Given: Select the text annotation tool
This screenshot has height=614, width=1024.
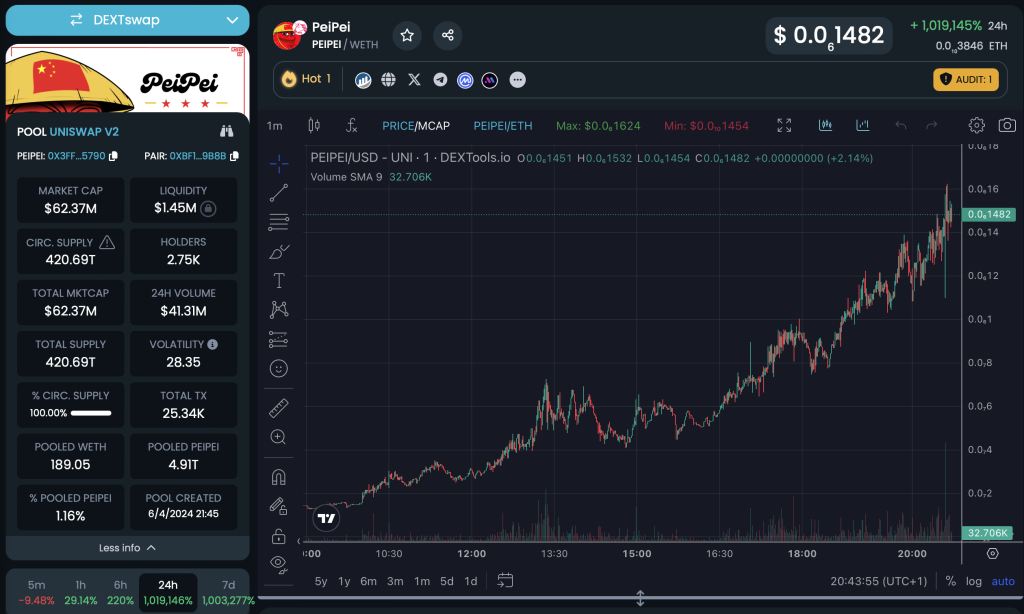Looking at the screenshot, I should coord(279,281).
